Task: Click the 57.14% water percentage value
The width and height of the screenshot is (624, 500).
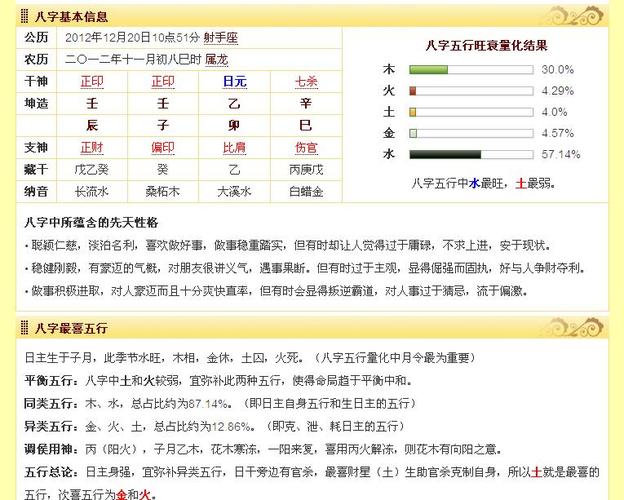Action: 561,154
